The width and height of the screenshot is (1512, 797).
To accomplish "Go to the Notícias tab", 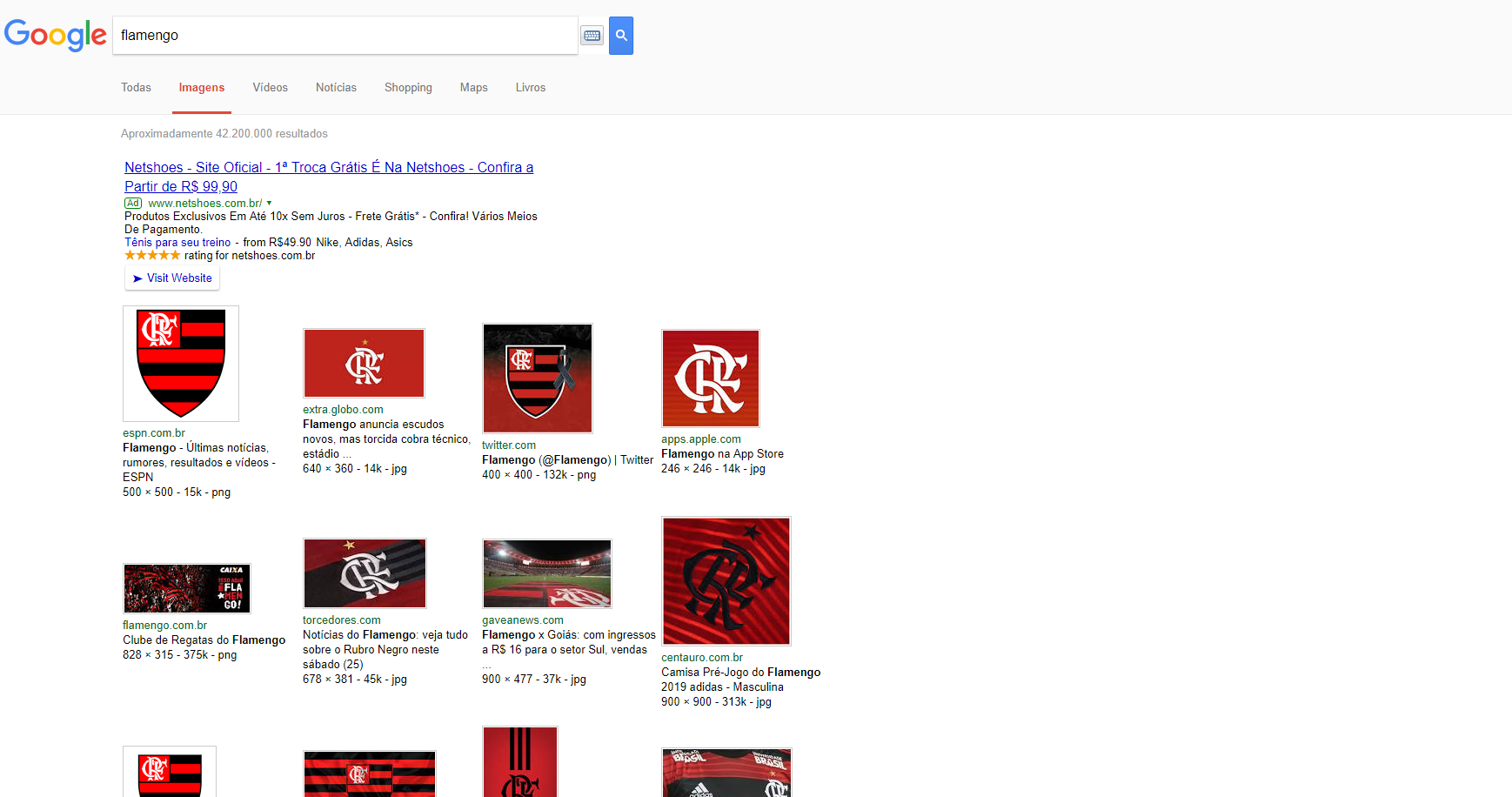I will point(336,88).
